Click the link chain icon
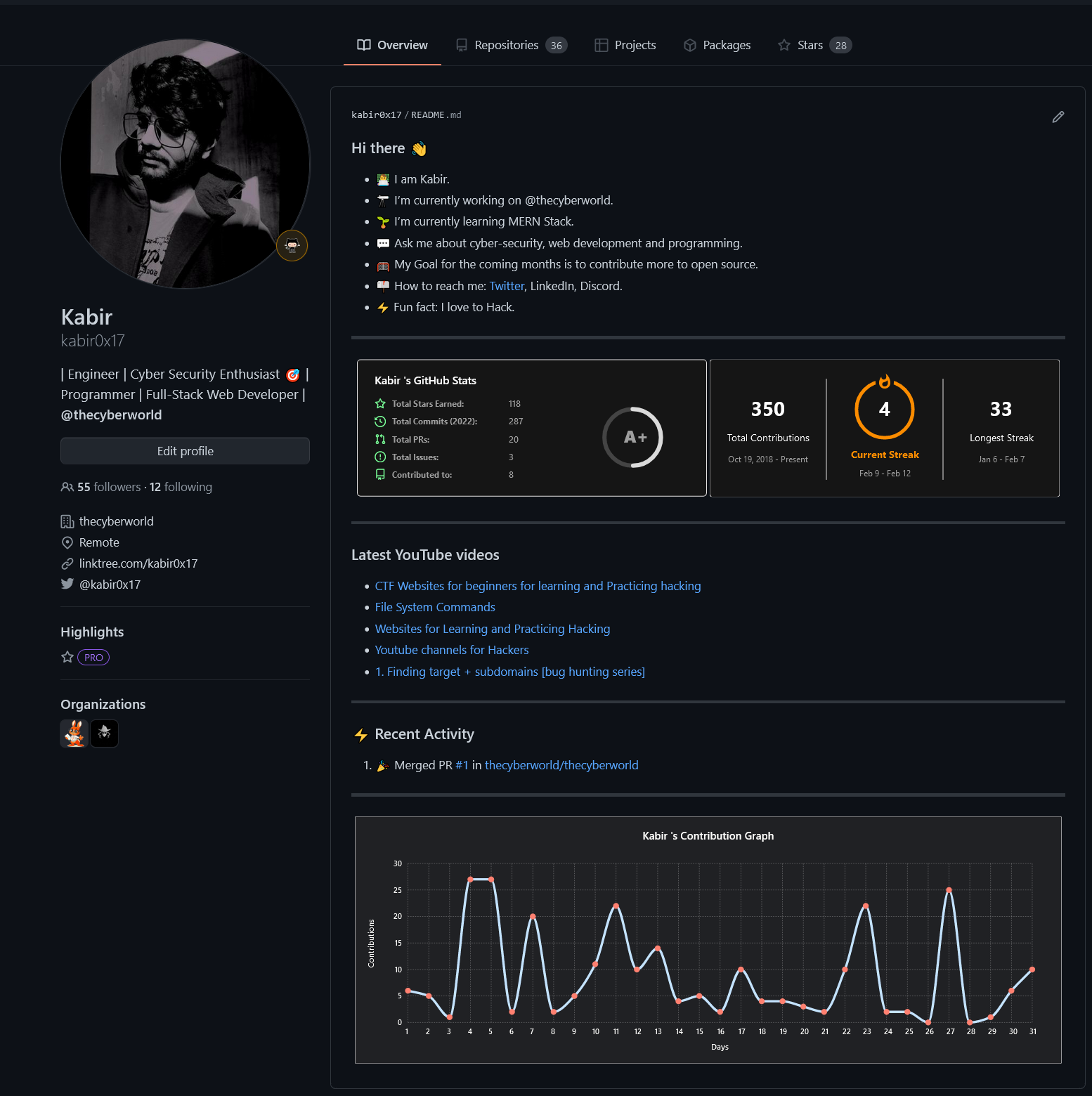Viewport: 1092px width, 1096px height. 67,563
